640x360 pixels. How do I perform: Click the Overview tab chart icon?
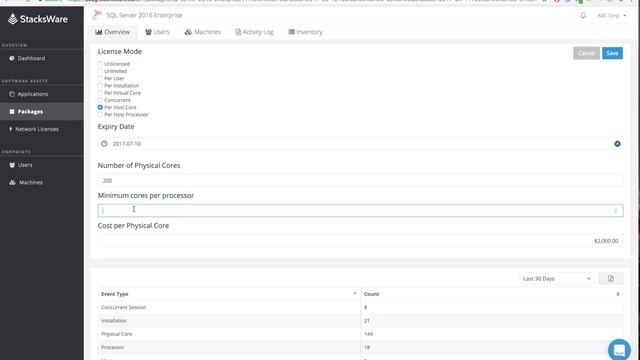point(99,32)
